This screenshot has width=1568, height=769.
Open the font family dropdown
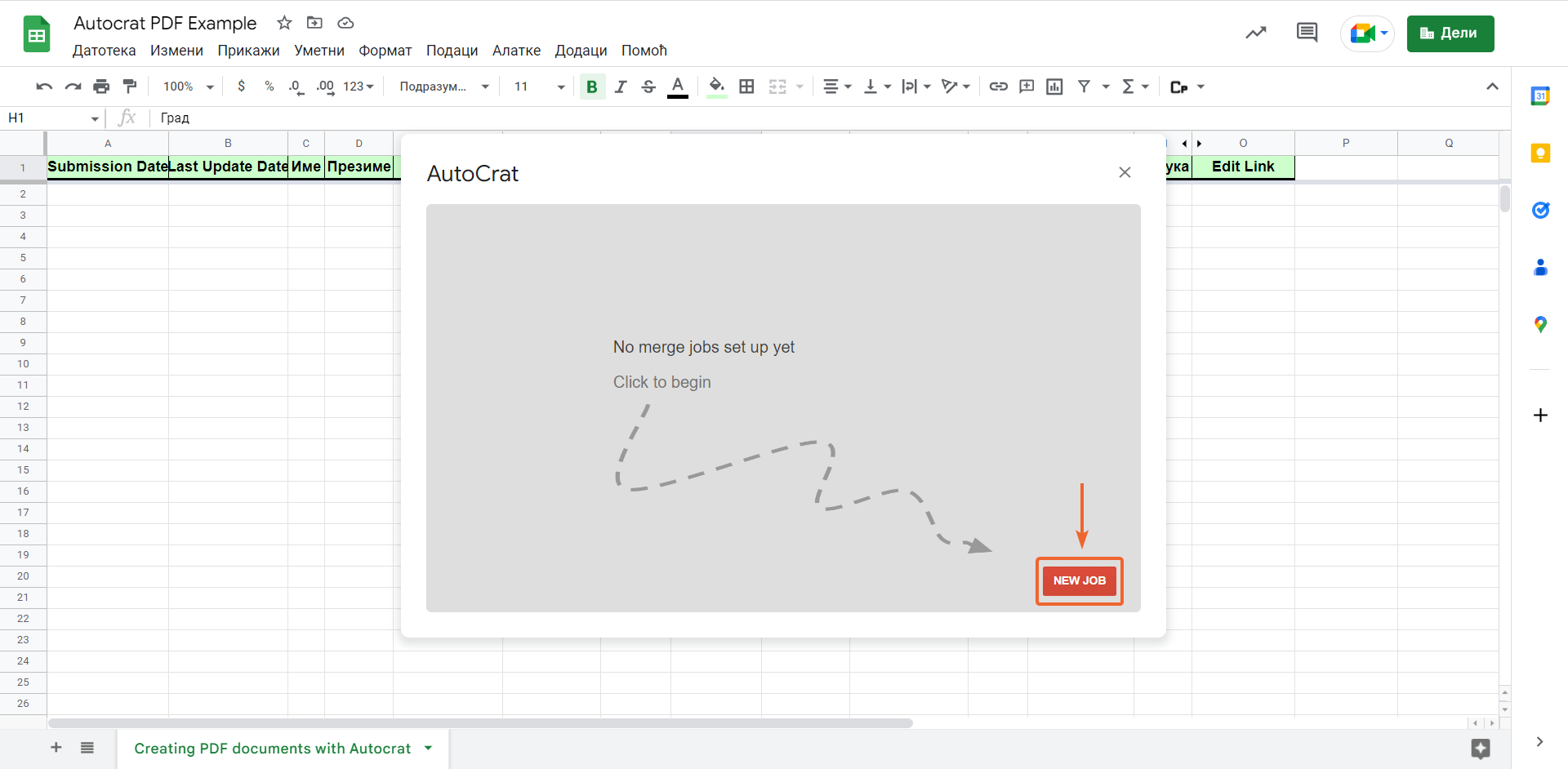click(444, 87)
